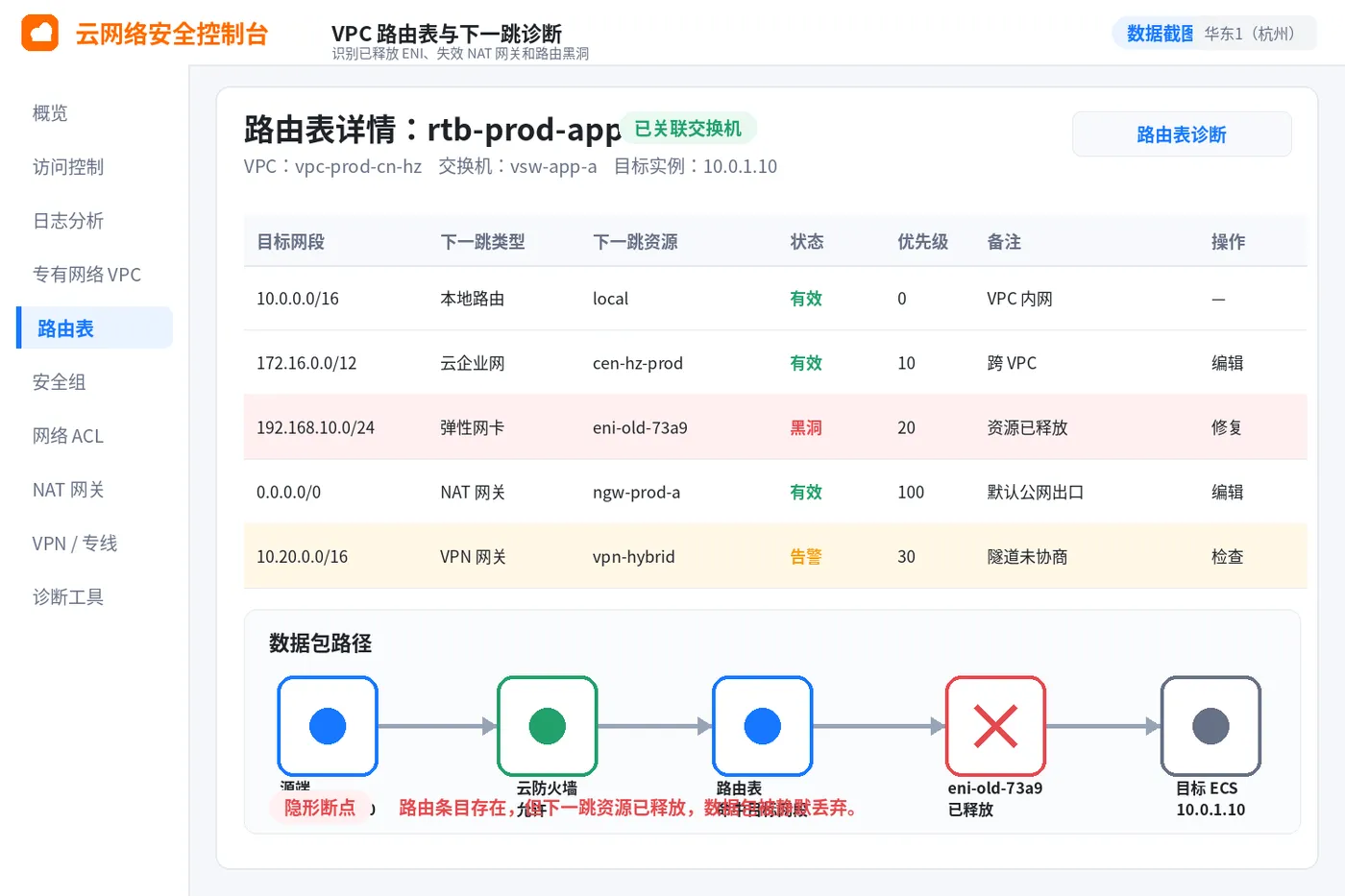Click the 下一跳类型 column header
The height and width of the screenshot is (896, 1345).
(482, 242)
